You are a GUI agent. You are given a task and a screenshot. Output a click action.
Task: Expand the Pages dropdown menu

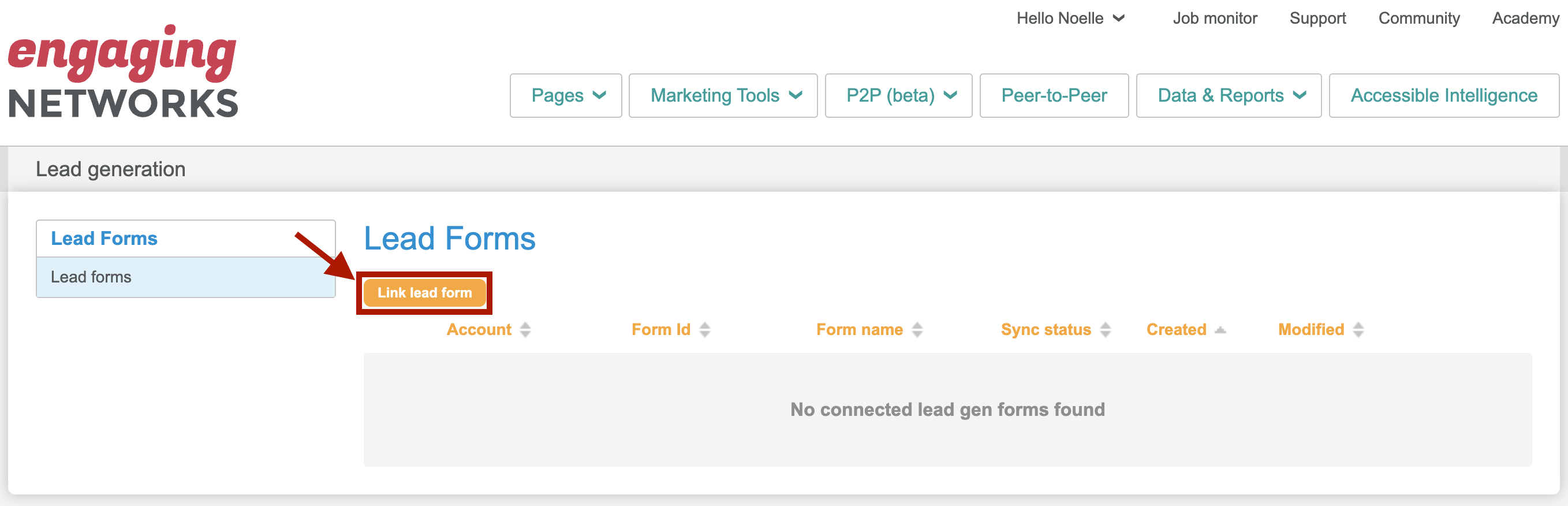(x=565, y=96)
